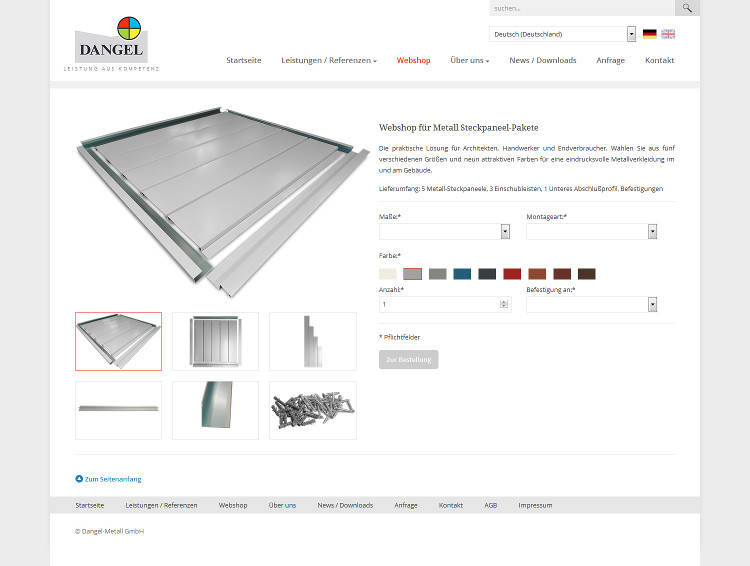
Task: Switch language via German flag icon
Action: 649,34
